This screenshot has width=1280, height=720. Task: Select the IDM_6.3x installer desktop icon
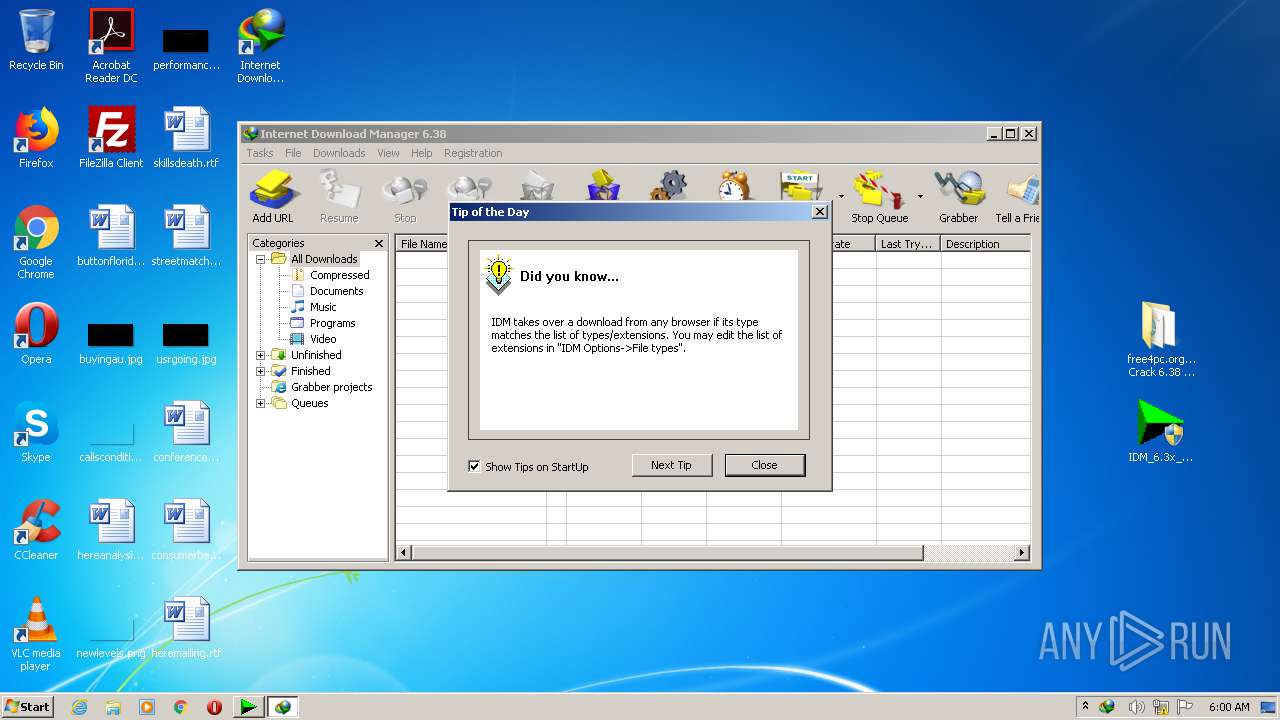pyautogui.click(x=1160, y=432)
